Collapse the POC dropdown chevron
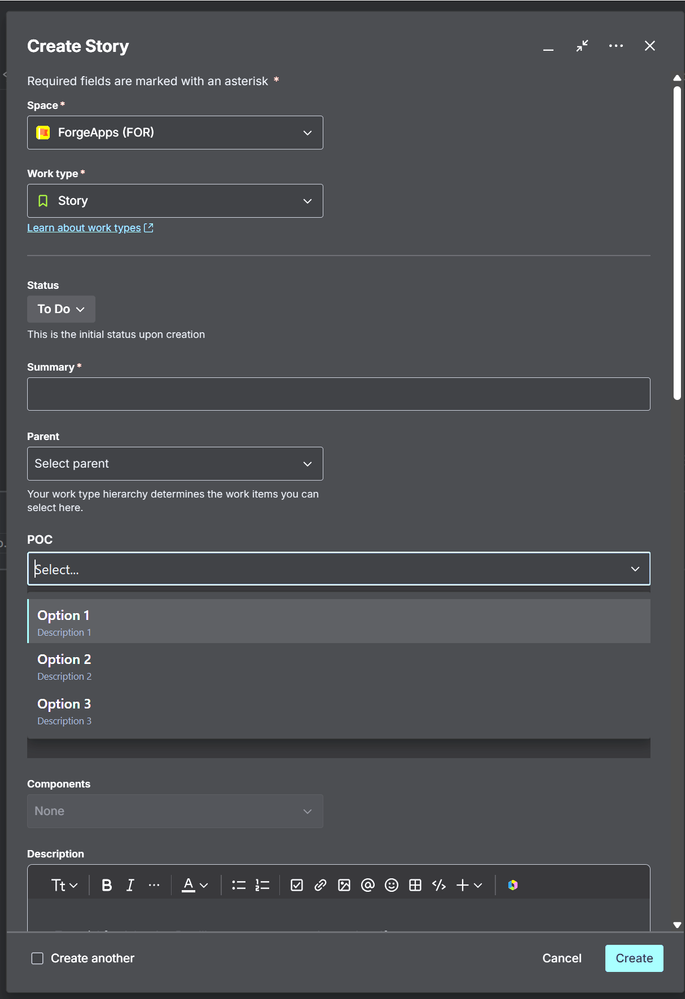The height and width of the screenshot is (999, 685). [635, 569]
